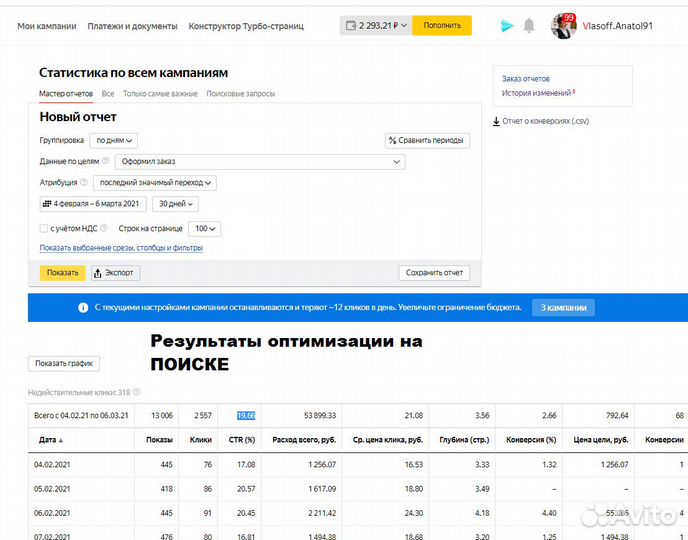Click the sort arrow next to Дата
688x540 pixels.
click(61, 440)
